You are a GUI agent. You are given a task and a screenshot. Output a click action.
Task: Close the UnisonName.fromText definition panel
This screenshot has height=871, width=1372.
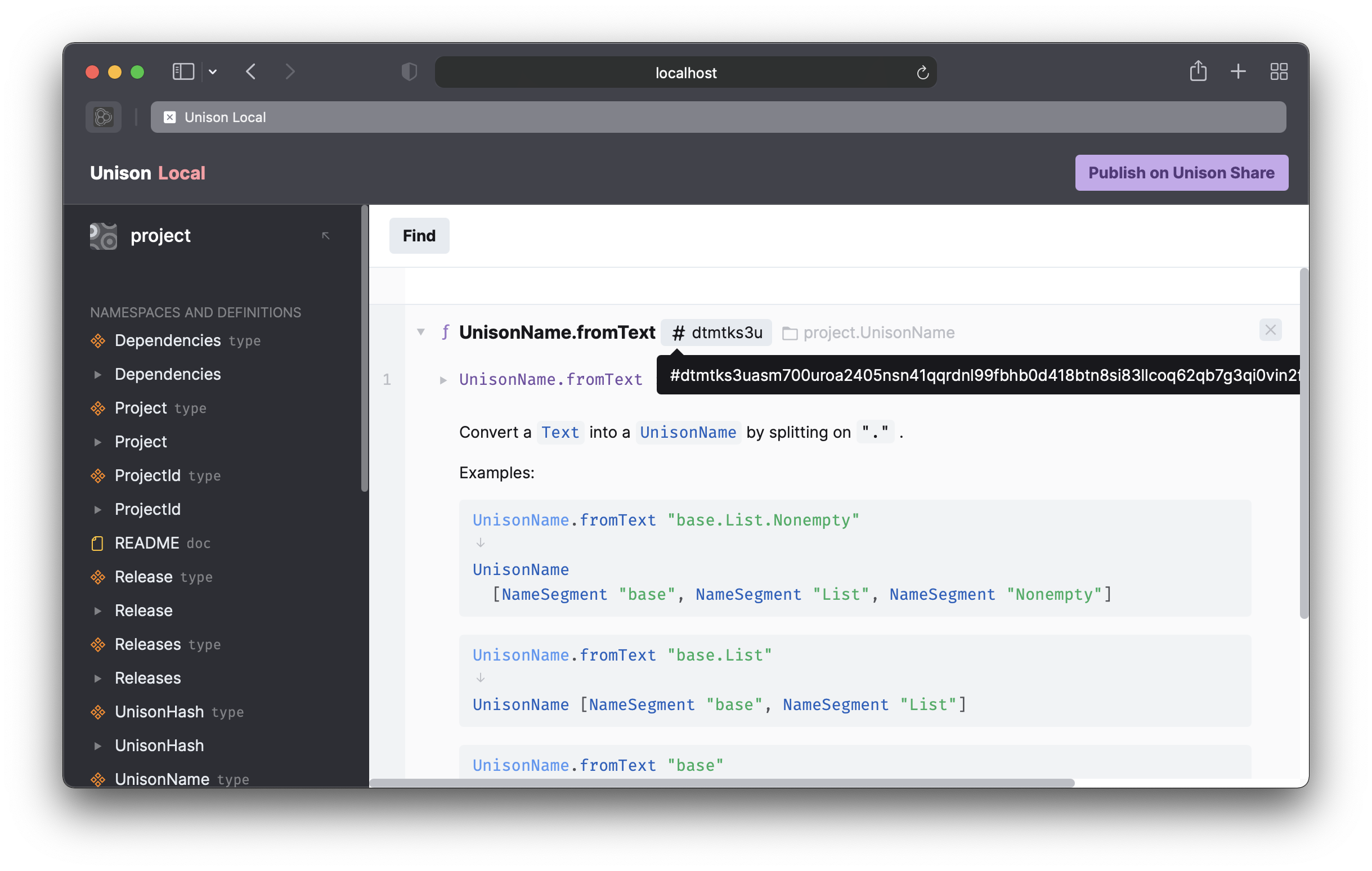coord(1270,330)
